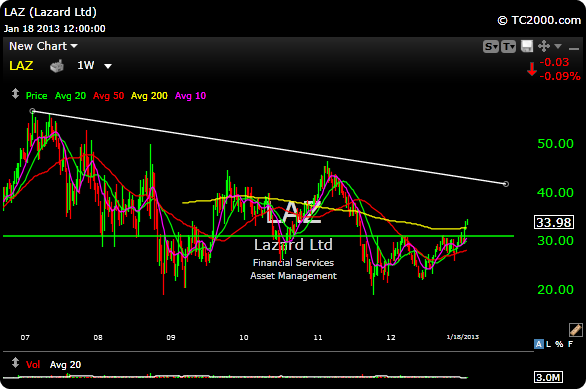This screenshot has height=389, width=586.
Task: Click the minimize dash in chart toolbar
Action: point(574,49)
